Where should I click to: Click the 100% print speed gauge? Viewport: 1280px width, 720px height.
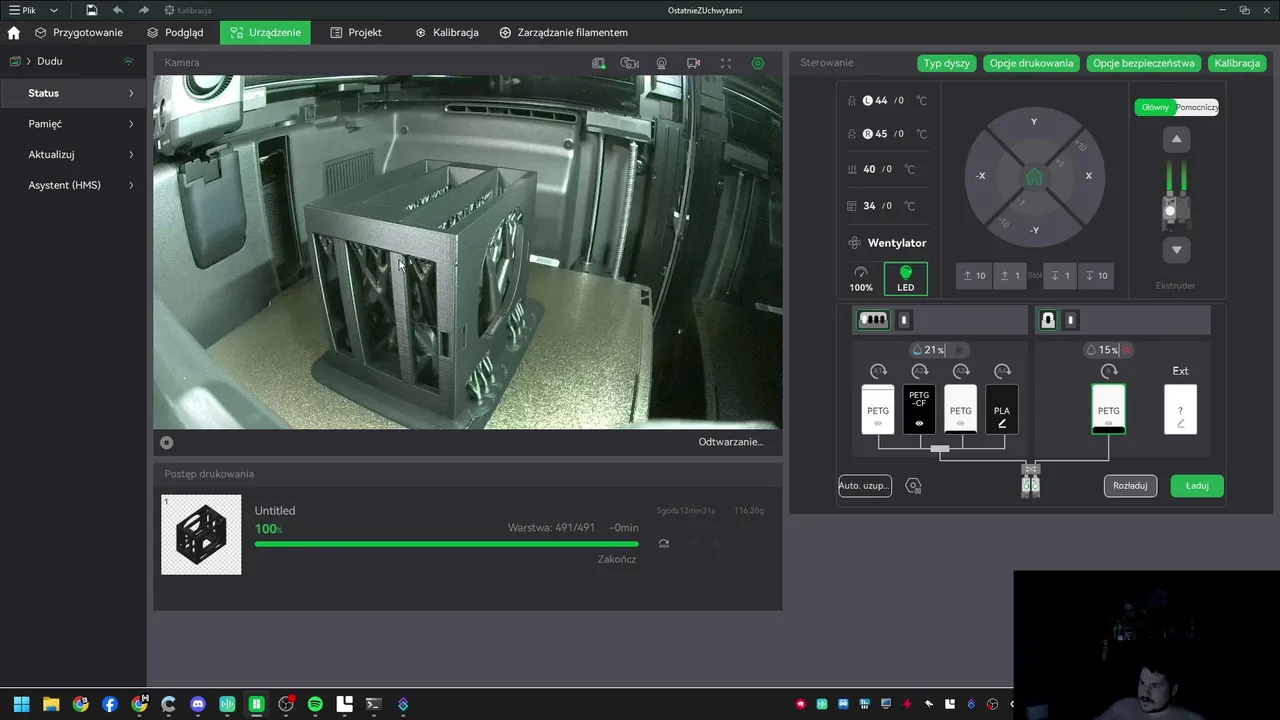861,279
